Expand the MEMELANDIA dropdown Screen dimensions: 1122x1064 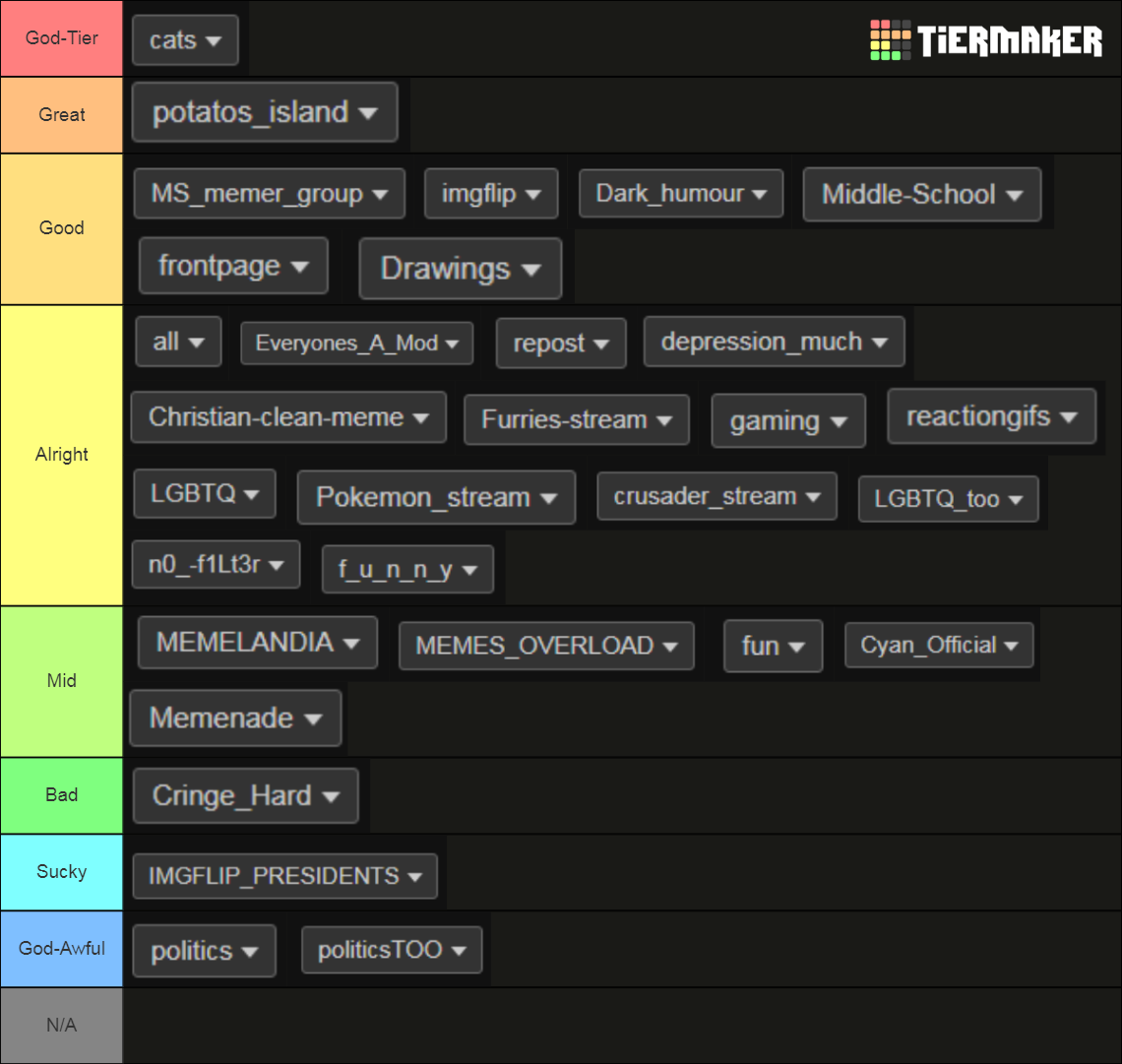(258, 643)
